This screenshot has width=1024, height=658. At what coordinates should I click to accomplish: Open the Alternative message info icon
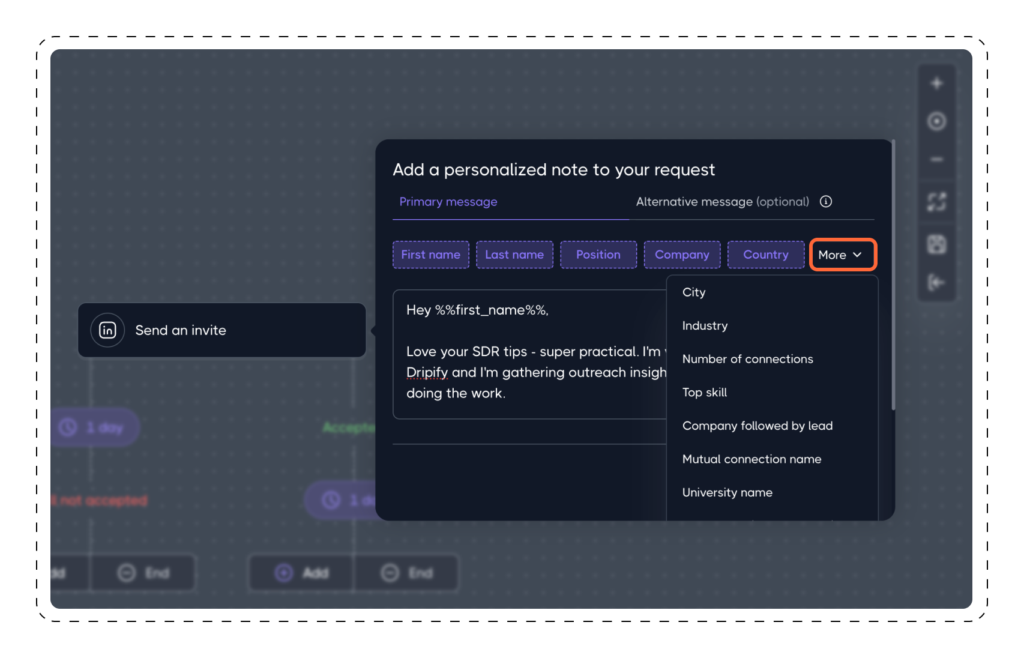tap(825, 201)
